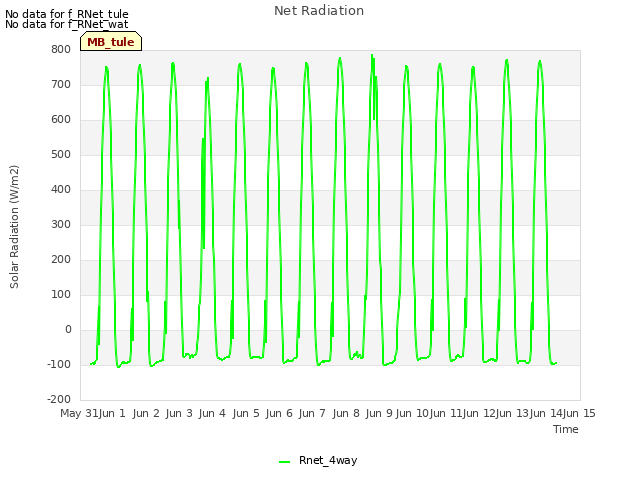Click the 0 y-axis tick label
Screen dimensions: 640x480
pyautogui.click(x=68, y=330)
